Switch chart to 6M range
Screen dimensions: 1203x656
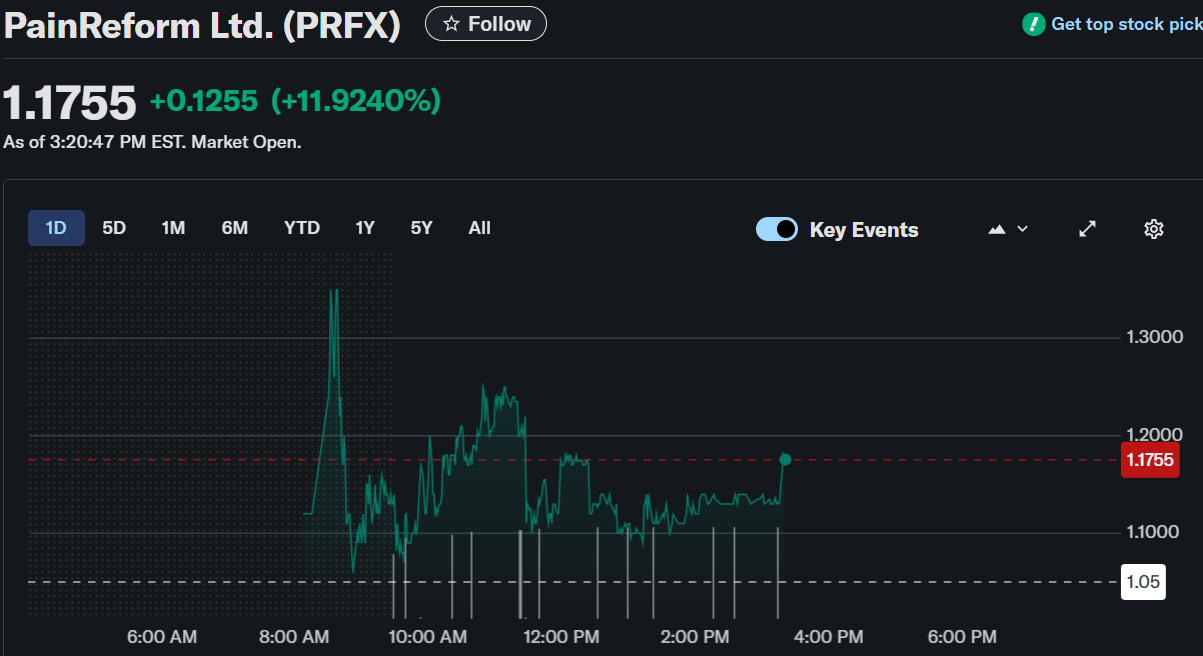tap(235, 228)
